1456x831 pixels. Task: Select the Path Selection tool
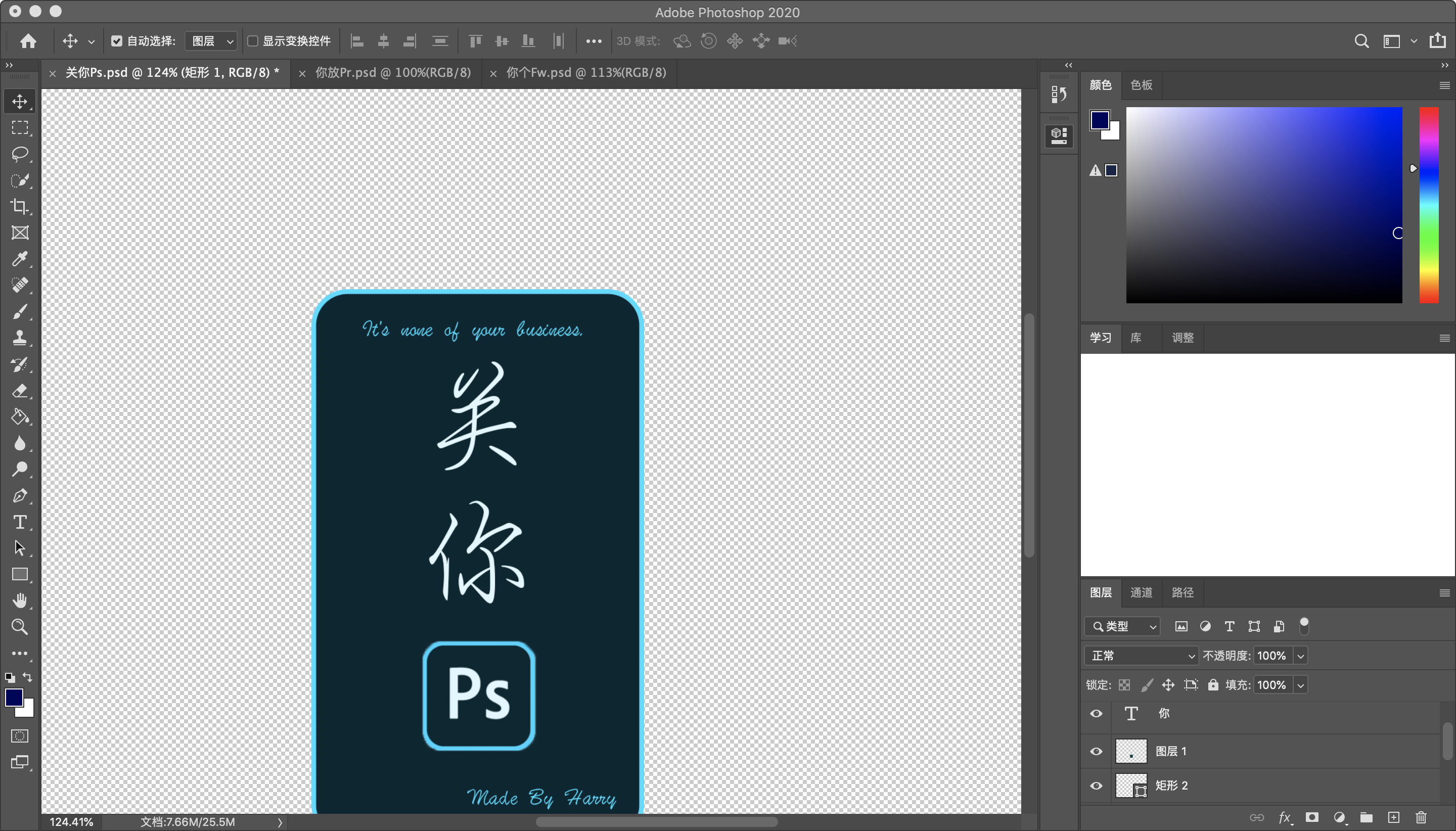[x=20, y=548]
